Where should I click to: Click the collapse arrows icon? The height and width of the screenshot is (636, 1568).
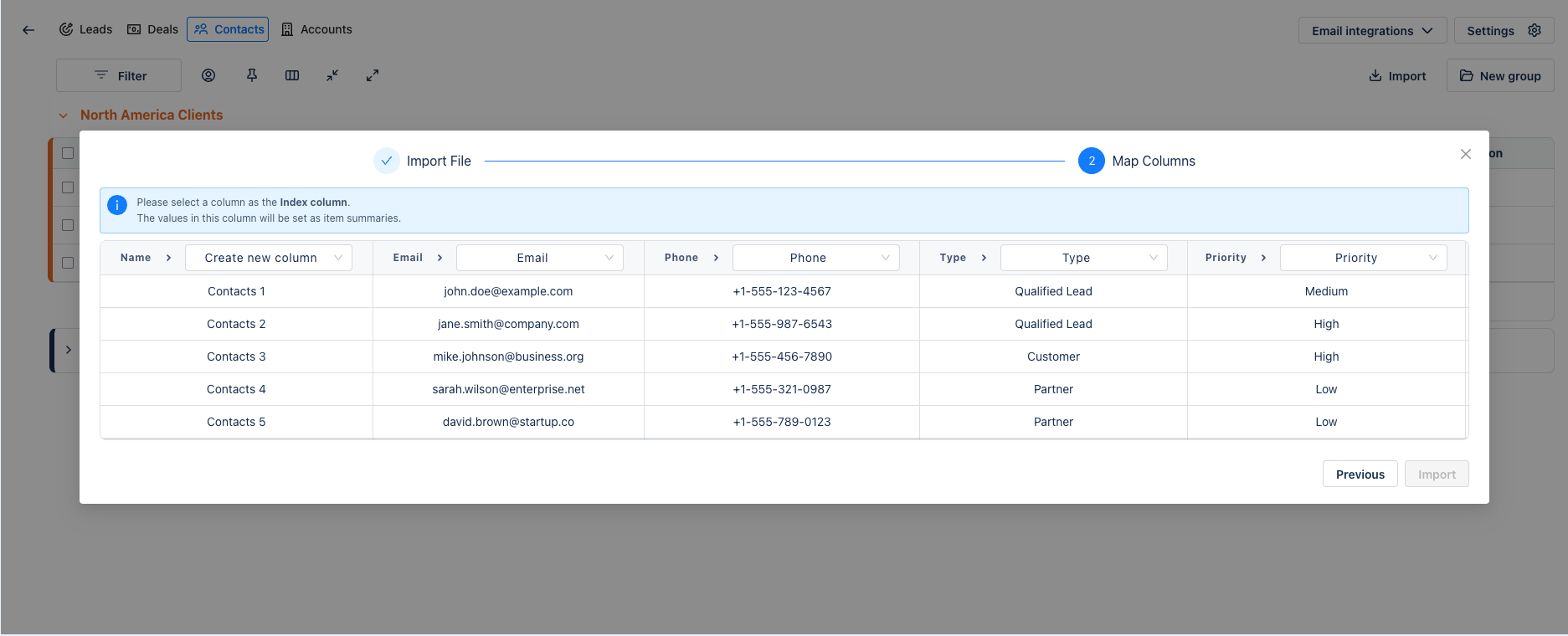[x=332, y=75]
